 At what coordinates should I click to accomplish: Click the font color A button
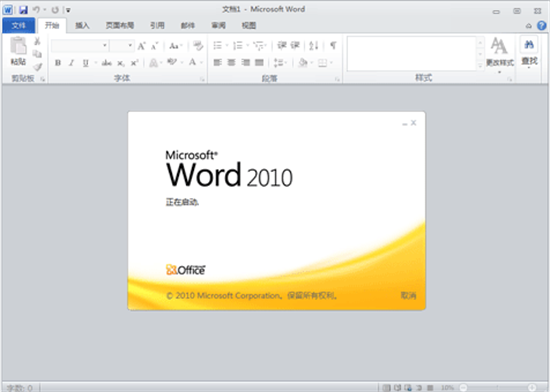coord(193,63)
